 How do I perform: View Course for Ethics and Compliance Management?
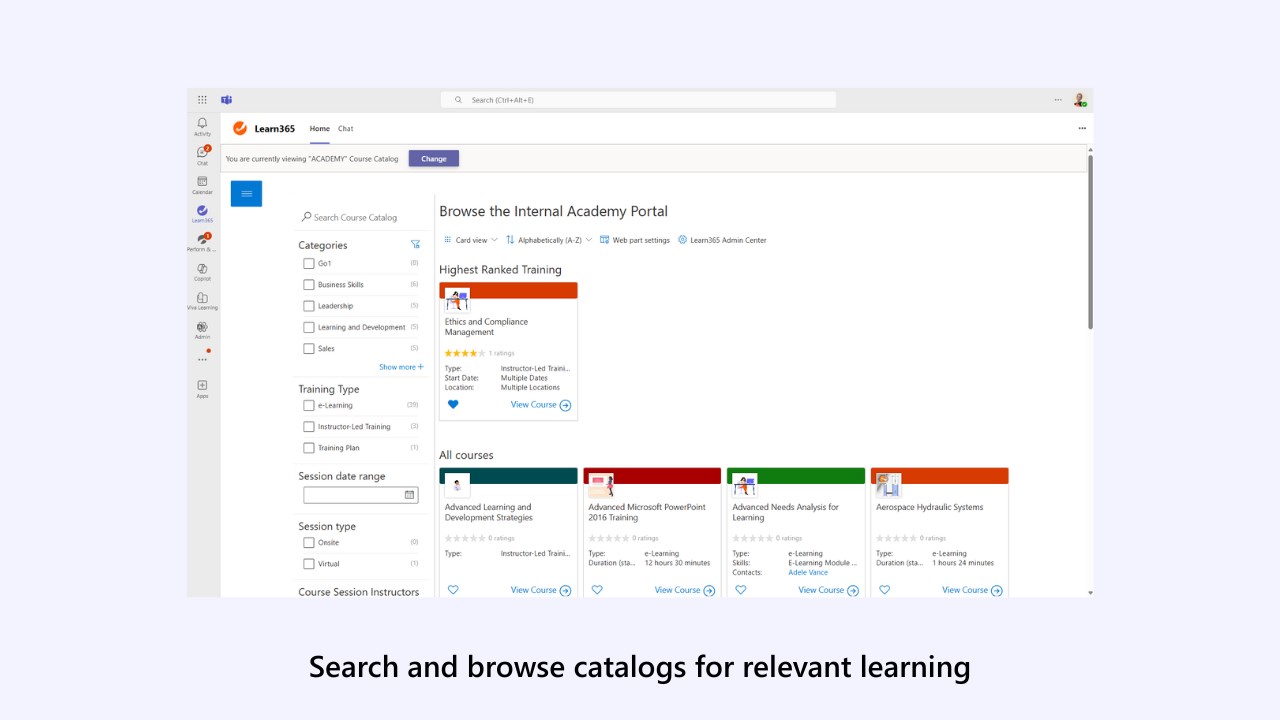(541, 405)
